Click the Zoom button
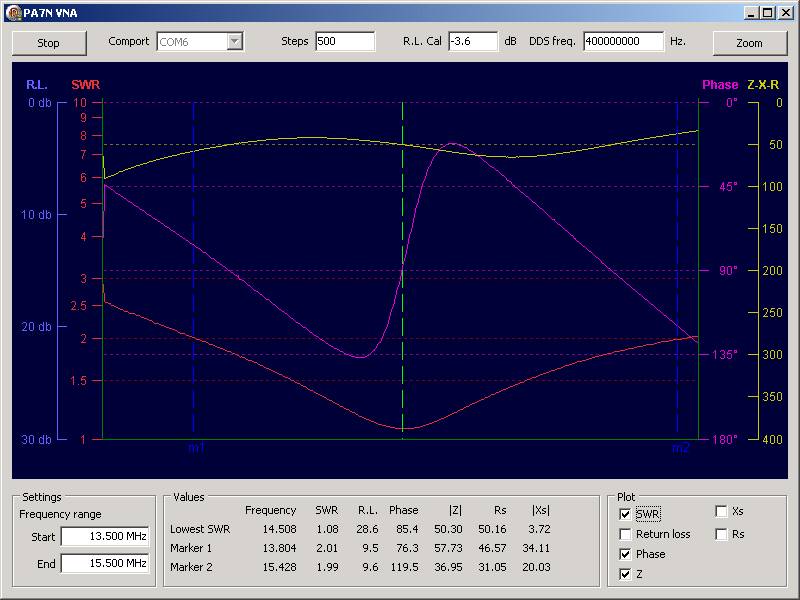 click(x=749, y=42)
